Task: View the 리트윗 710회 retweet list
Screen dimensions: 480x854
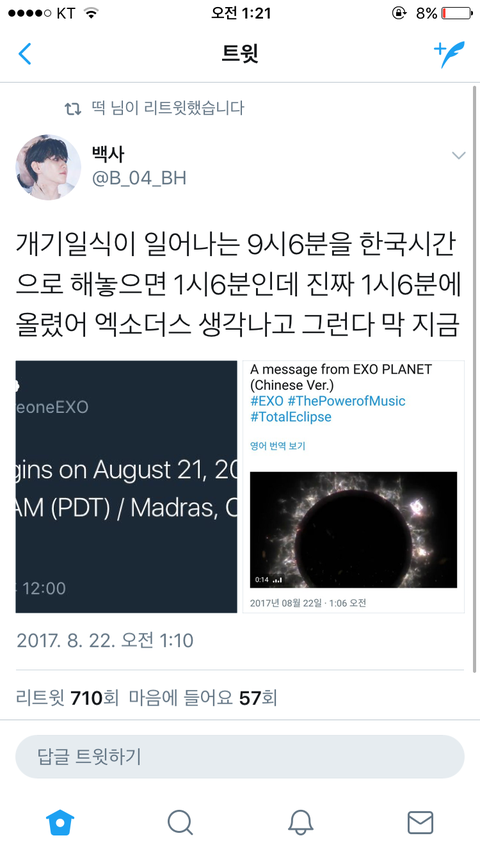Action: [x=67, y=698]
